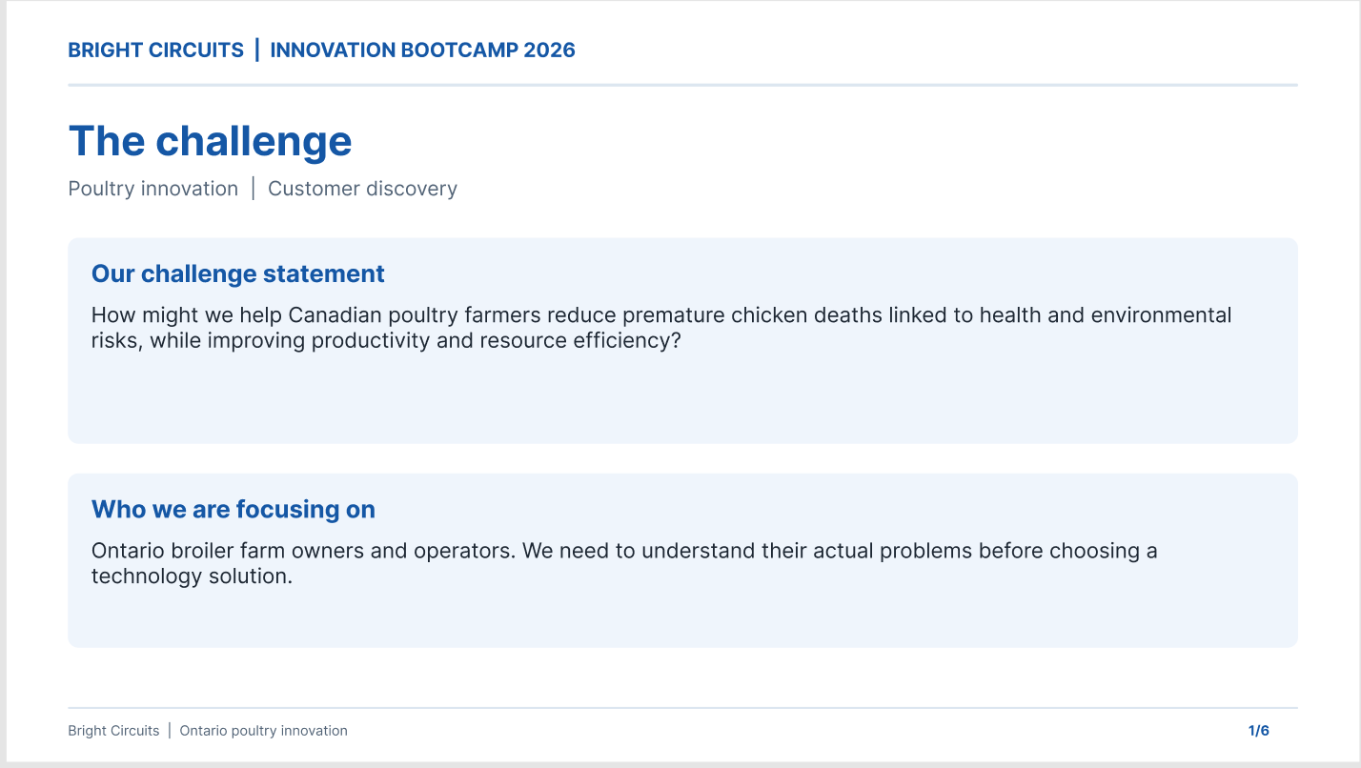The width and height of the screenshot is (1361, 768).
Task: Click empty area in challenge statement card
Action: [x=683, y=400]
